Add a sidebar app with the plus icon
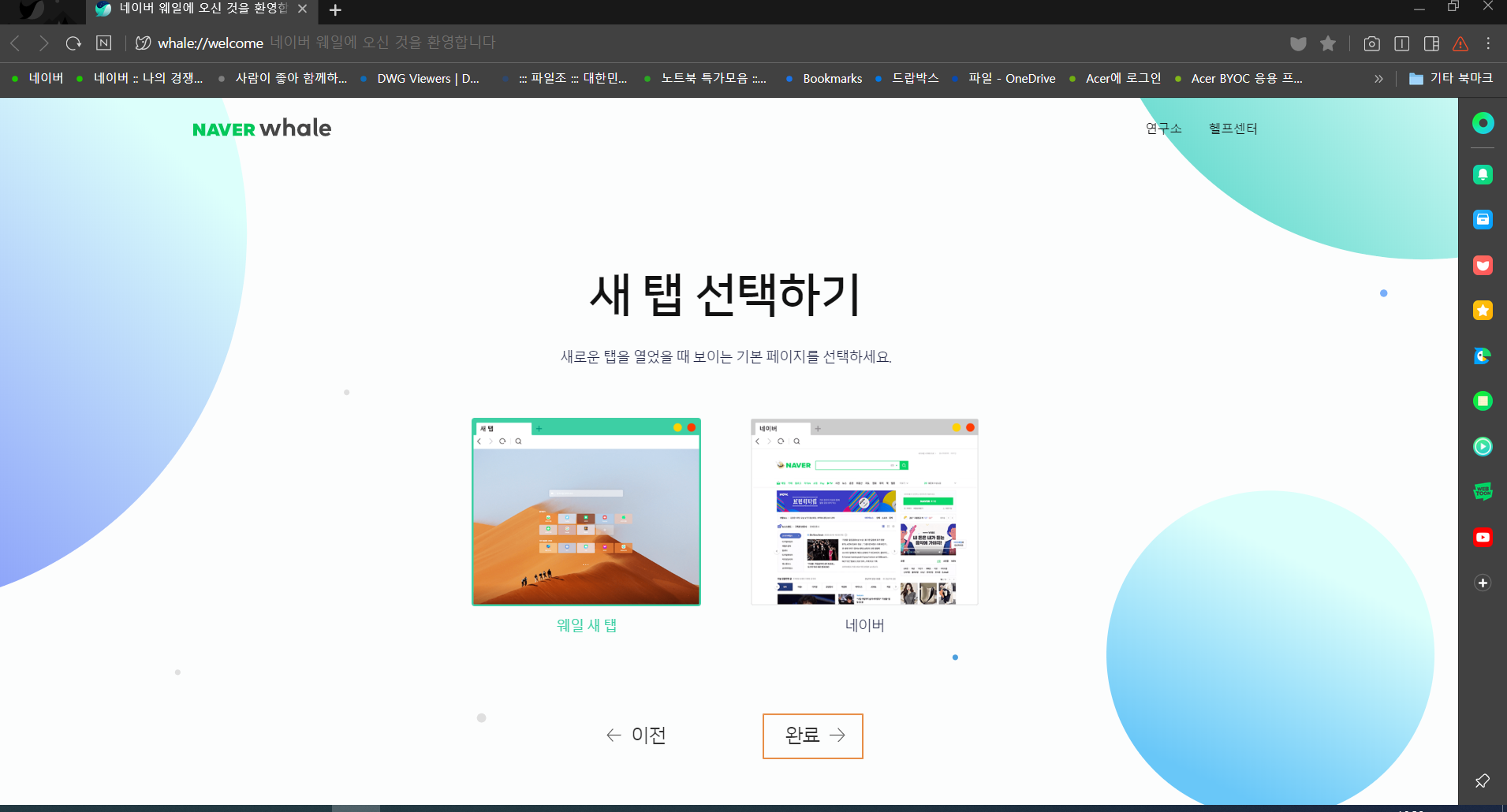 (1483, 583)
